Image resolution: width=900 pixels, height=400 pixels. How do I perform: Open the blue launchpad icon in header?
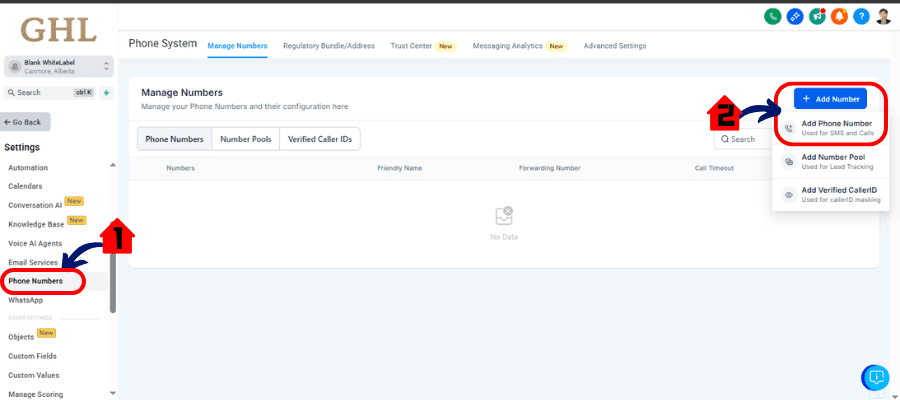coord(794,17)
